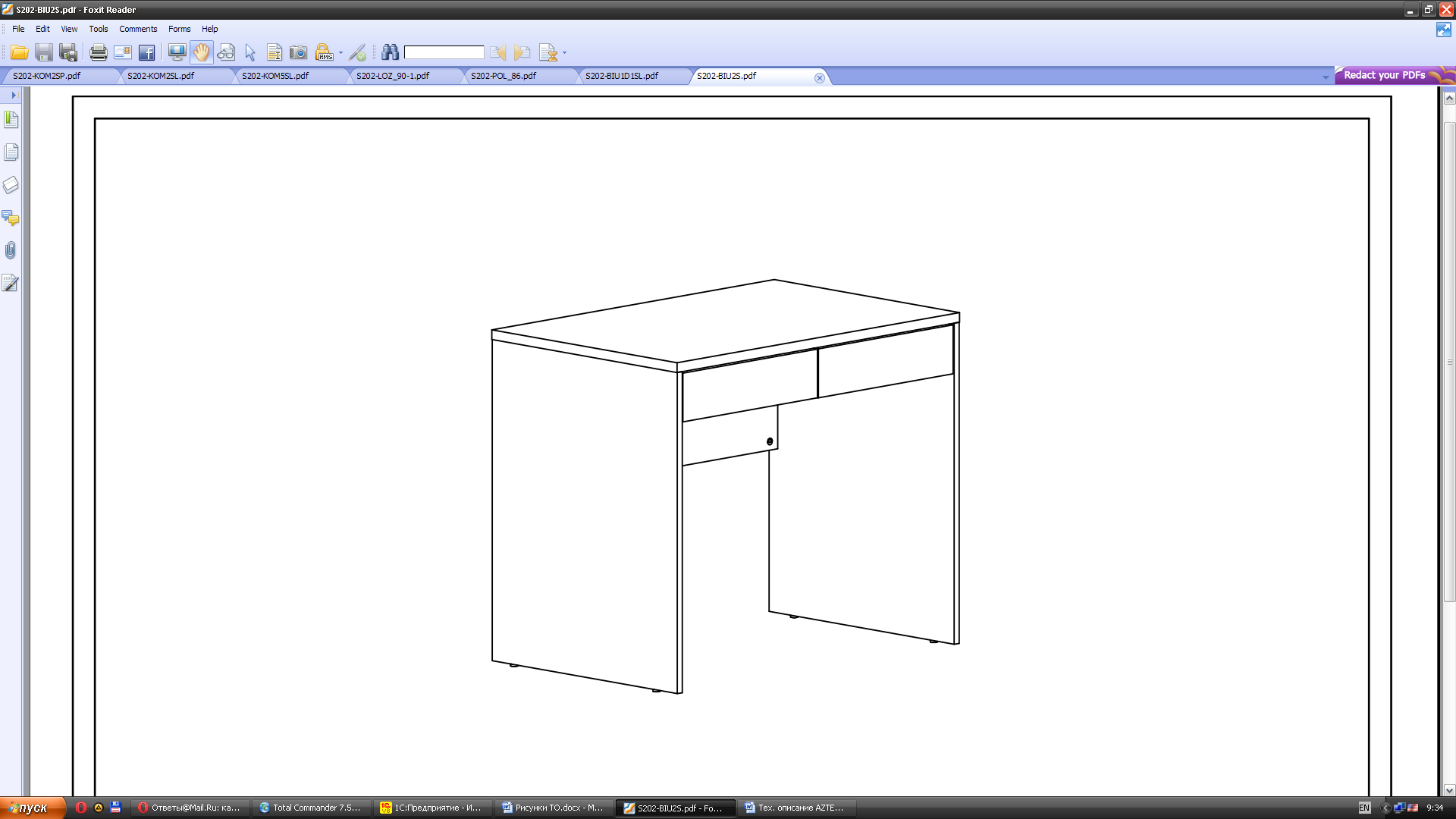Select the Snapshot camera tool
Viewport: 1456px width, 819px height.
(299, 52)
